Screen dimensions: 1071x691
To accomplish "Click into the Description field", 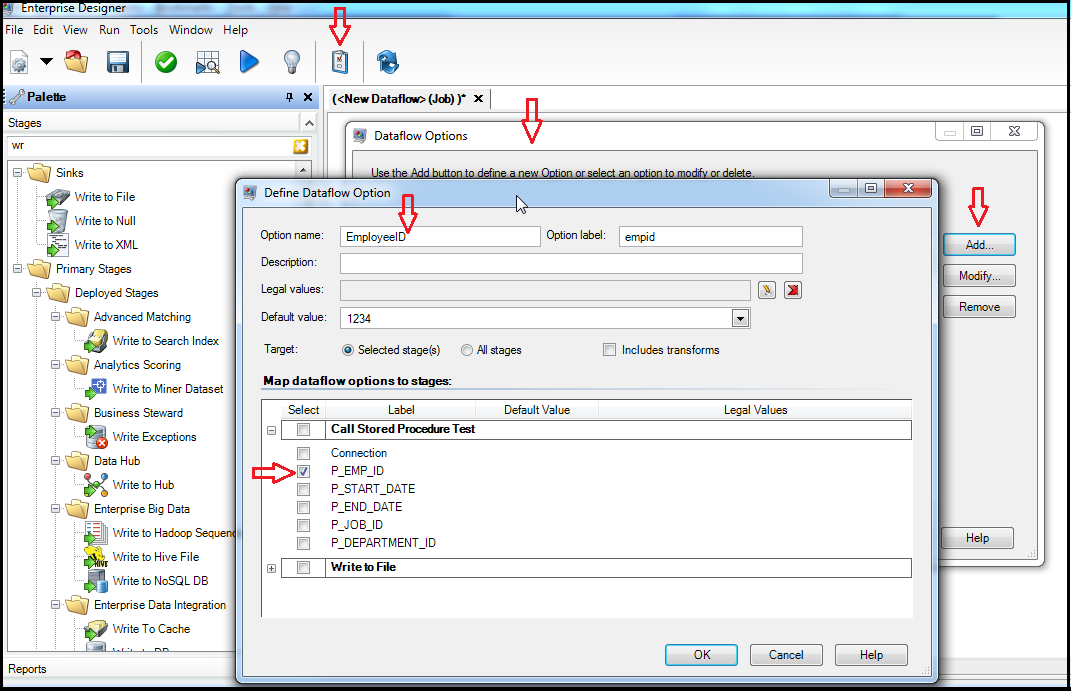I will coord(571,264).
